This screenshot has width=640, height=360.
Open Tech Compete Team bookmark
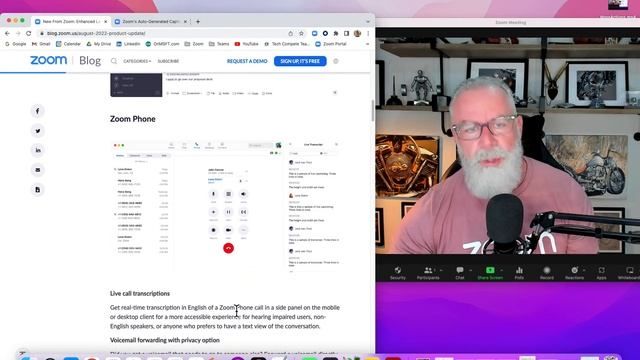(287, 44)
